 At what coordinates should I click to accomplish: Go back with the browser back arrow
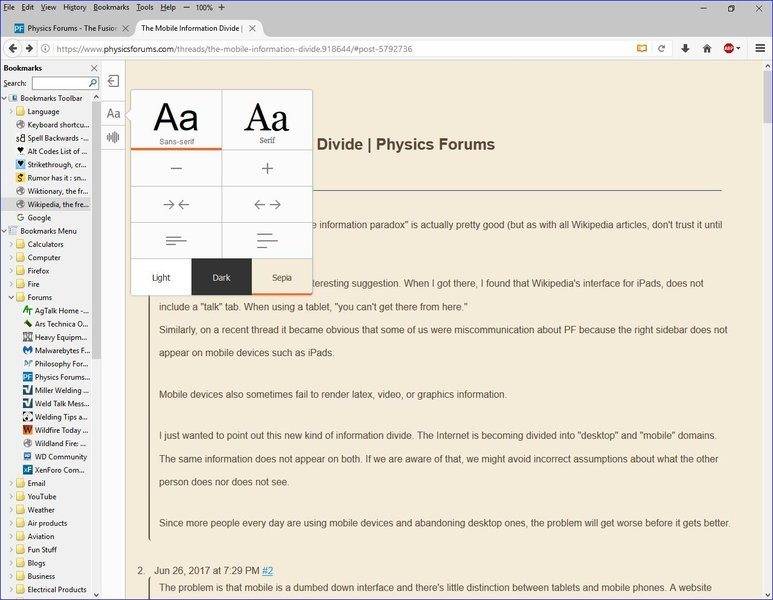coord(13,48)
